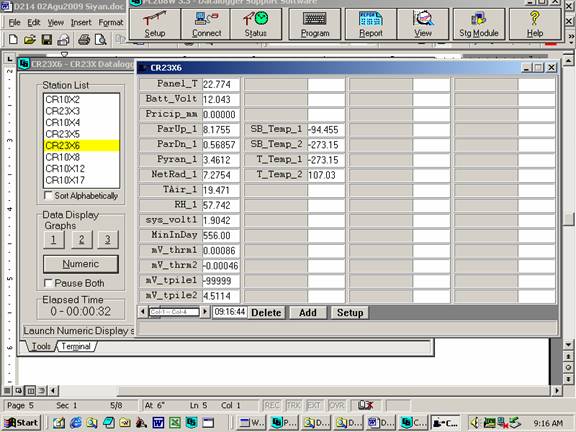The height and width of the screenshot is (432, 576).
Task: Click Word's Print Preview icon
Action: tap(100, 39)
